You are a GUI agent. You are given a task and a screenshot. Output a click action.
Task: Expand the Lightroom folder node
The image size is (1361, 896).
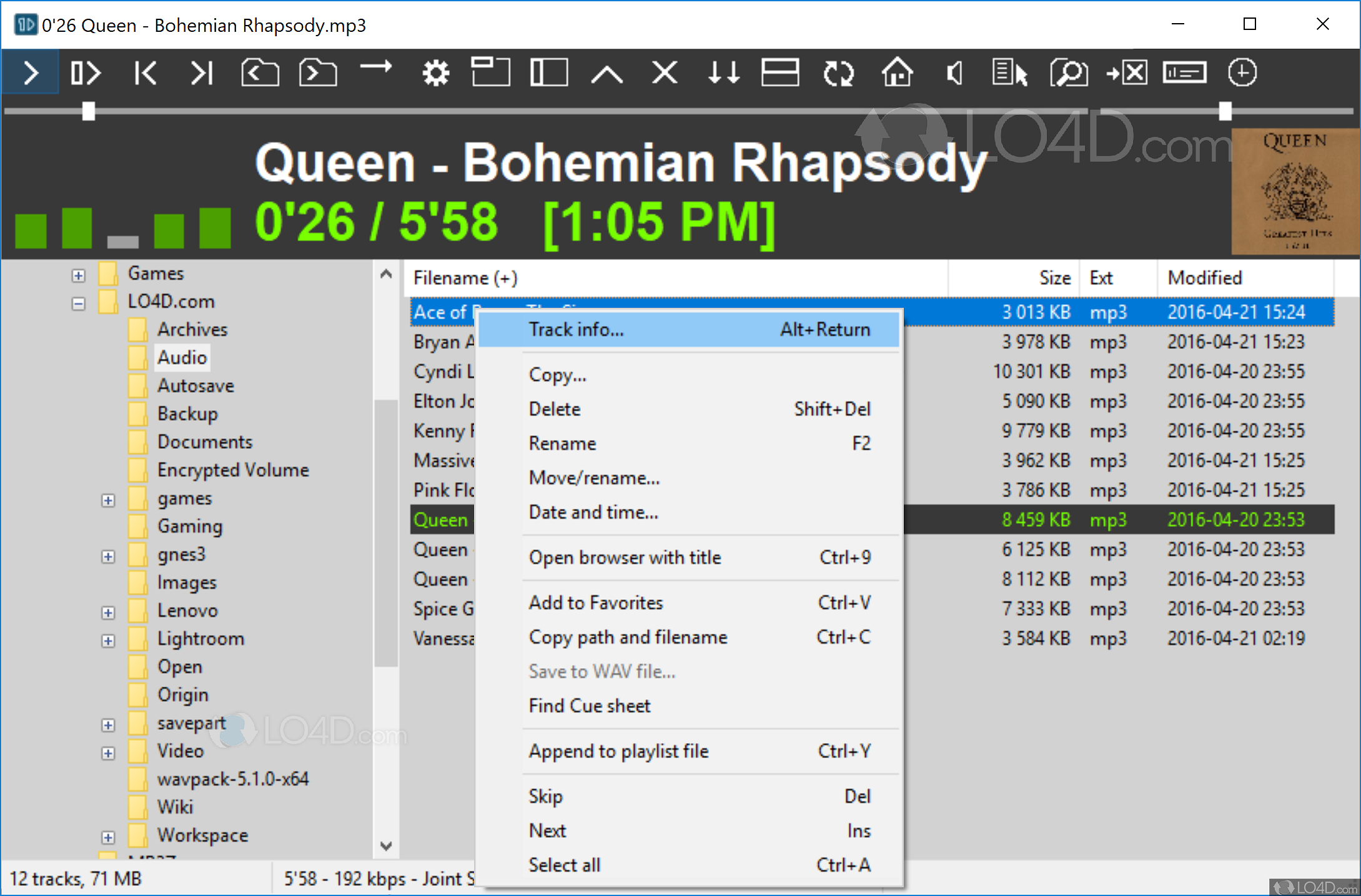coord(108,641)
